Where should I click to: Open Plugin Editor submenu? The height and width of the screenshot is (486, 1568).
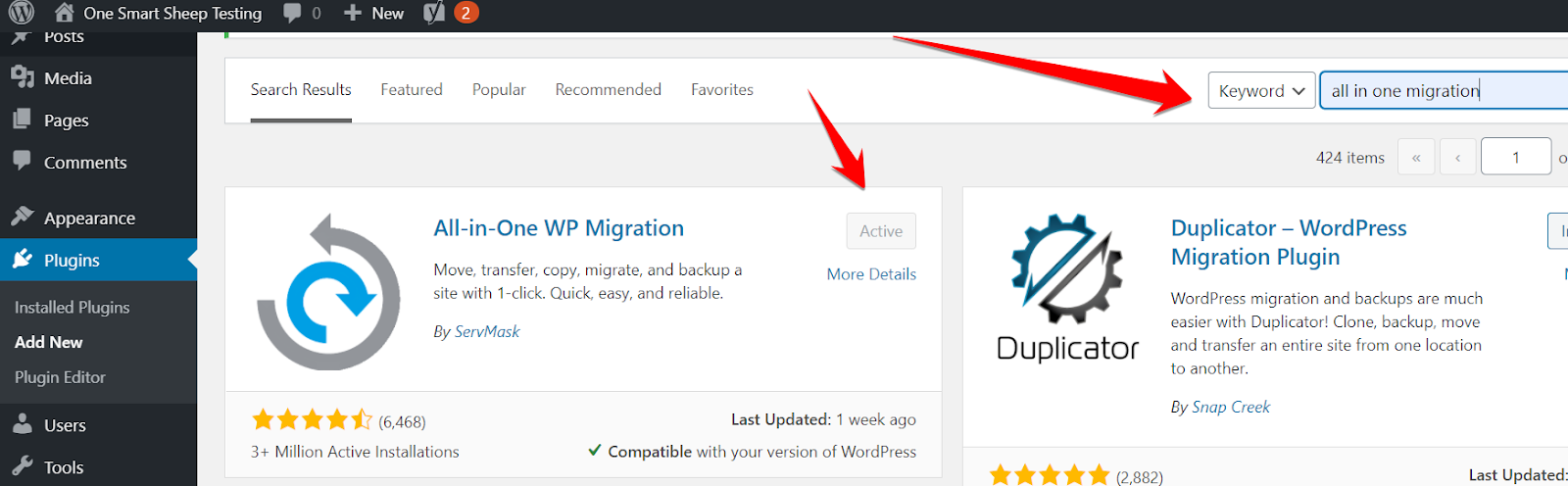pos(60,377)
